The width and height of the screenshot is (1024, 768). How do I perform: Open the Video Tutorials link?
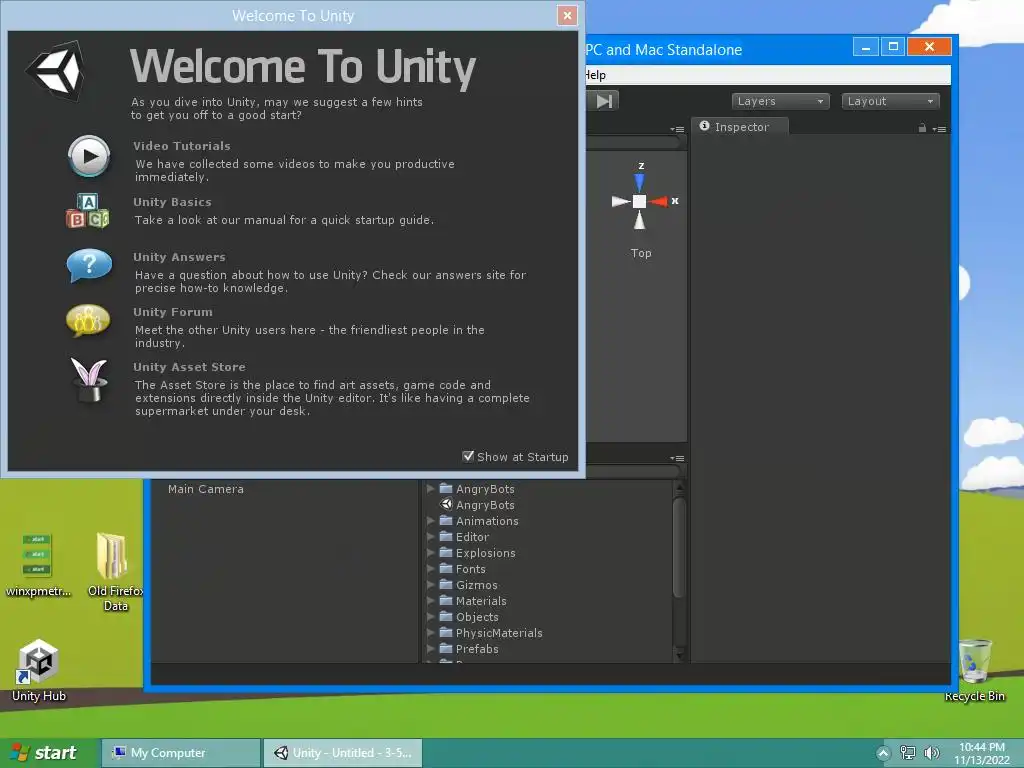tap(182, 146)
